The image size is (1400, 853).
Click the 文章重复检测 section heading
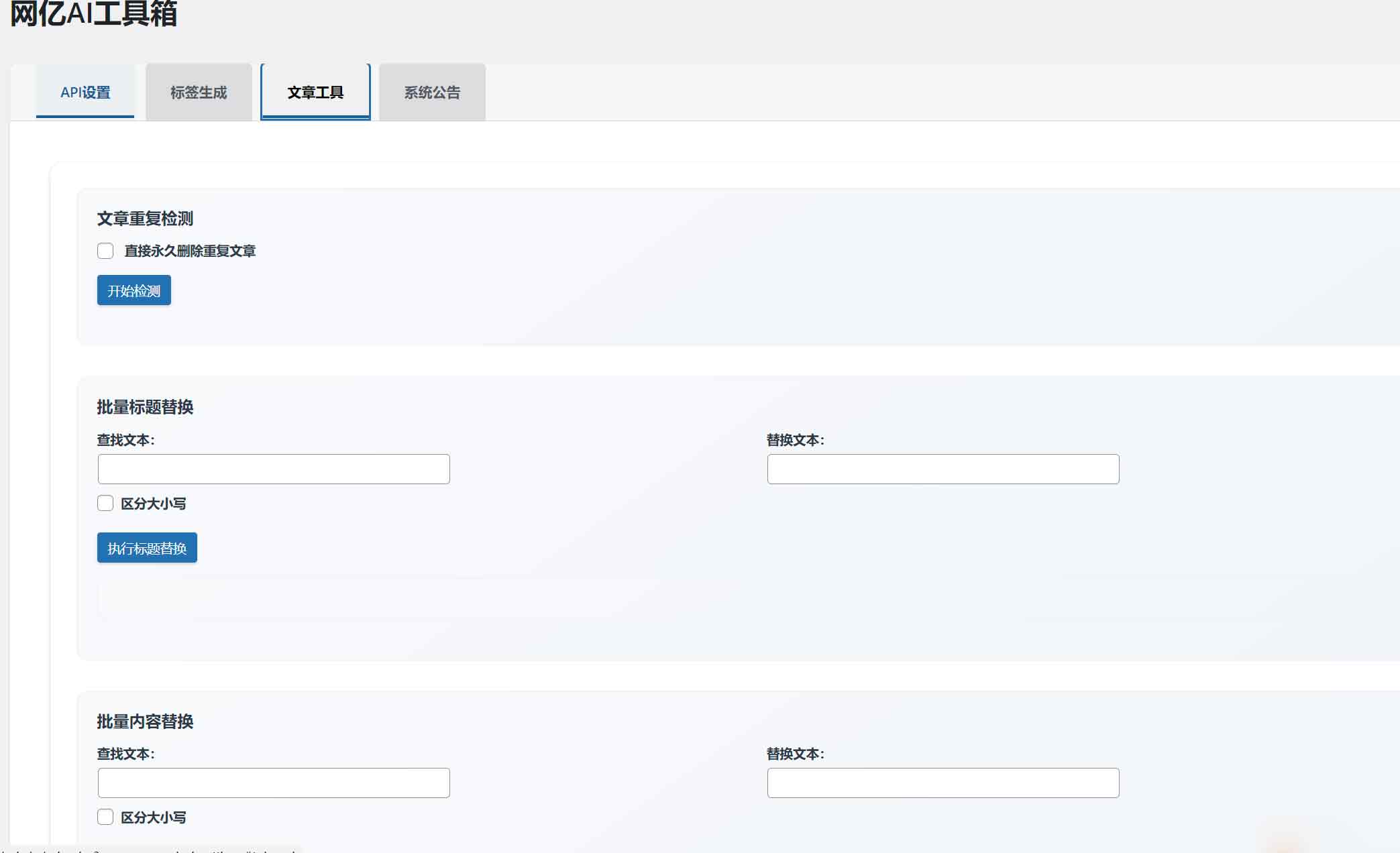145,219
